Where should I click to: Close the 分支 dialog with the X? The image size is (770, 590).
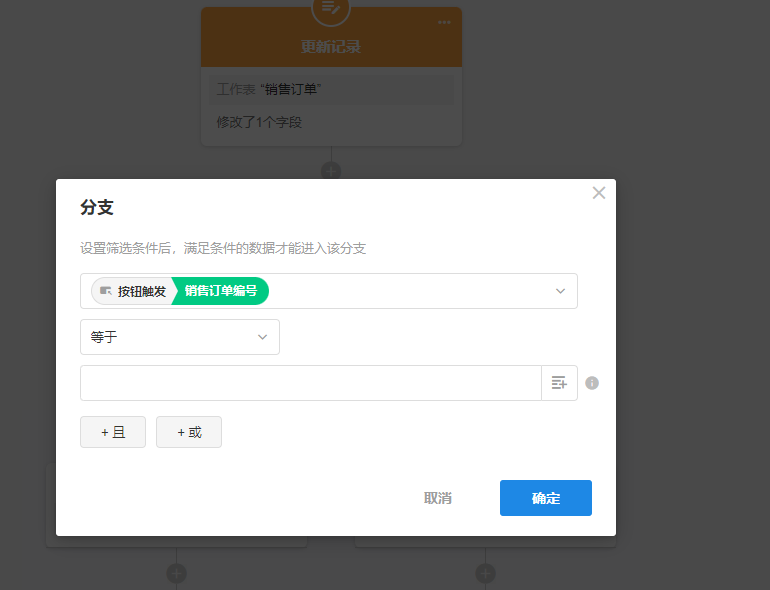(x=599, y=193)
